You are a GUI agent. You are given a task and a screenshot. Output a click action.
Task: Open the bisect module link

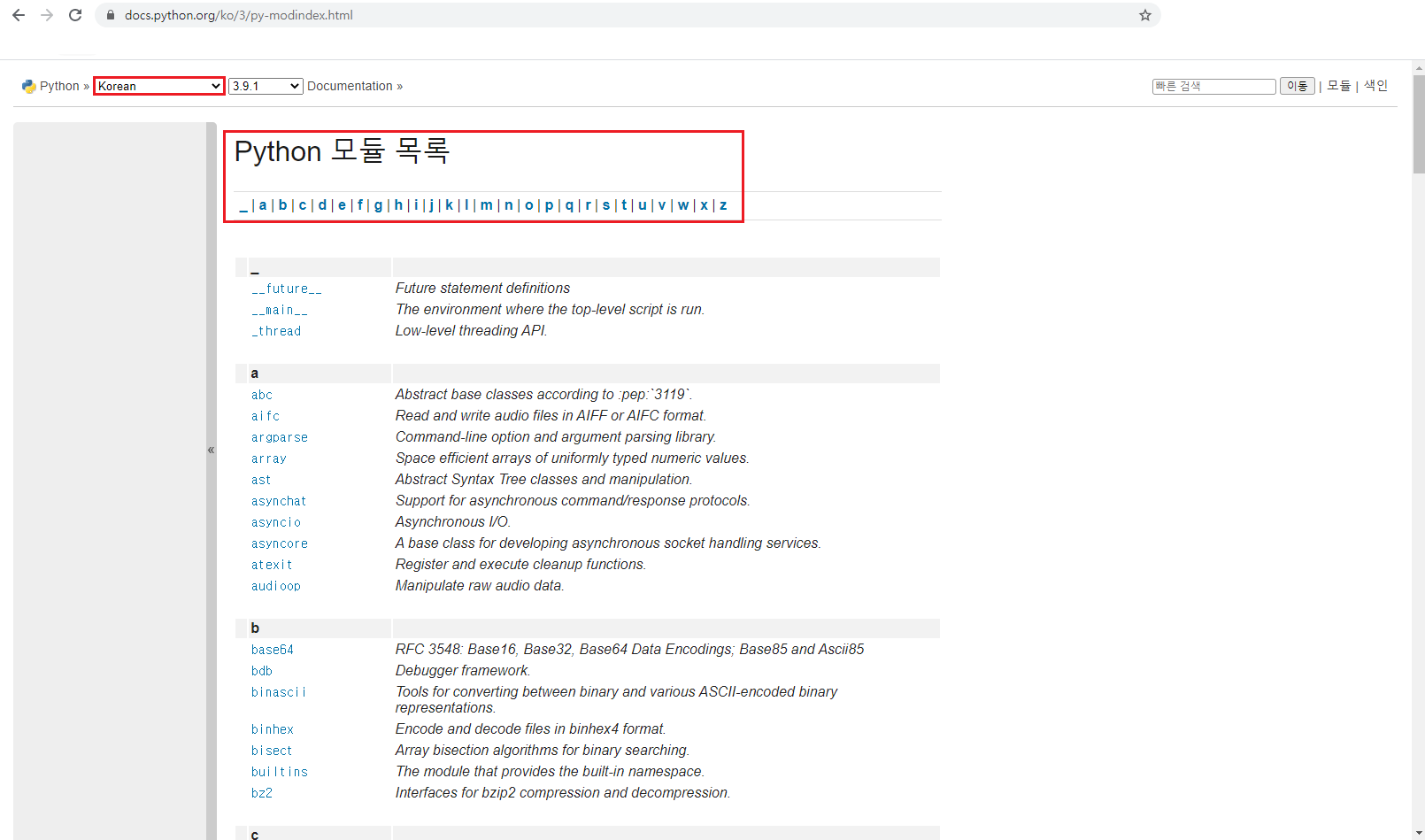click(272, 751)
